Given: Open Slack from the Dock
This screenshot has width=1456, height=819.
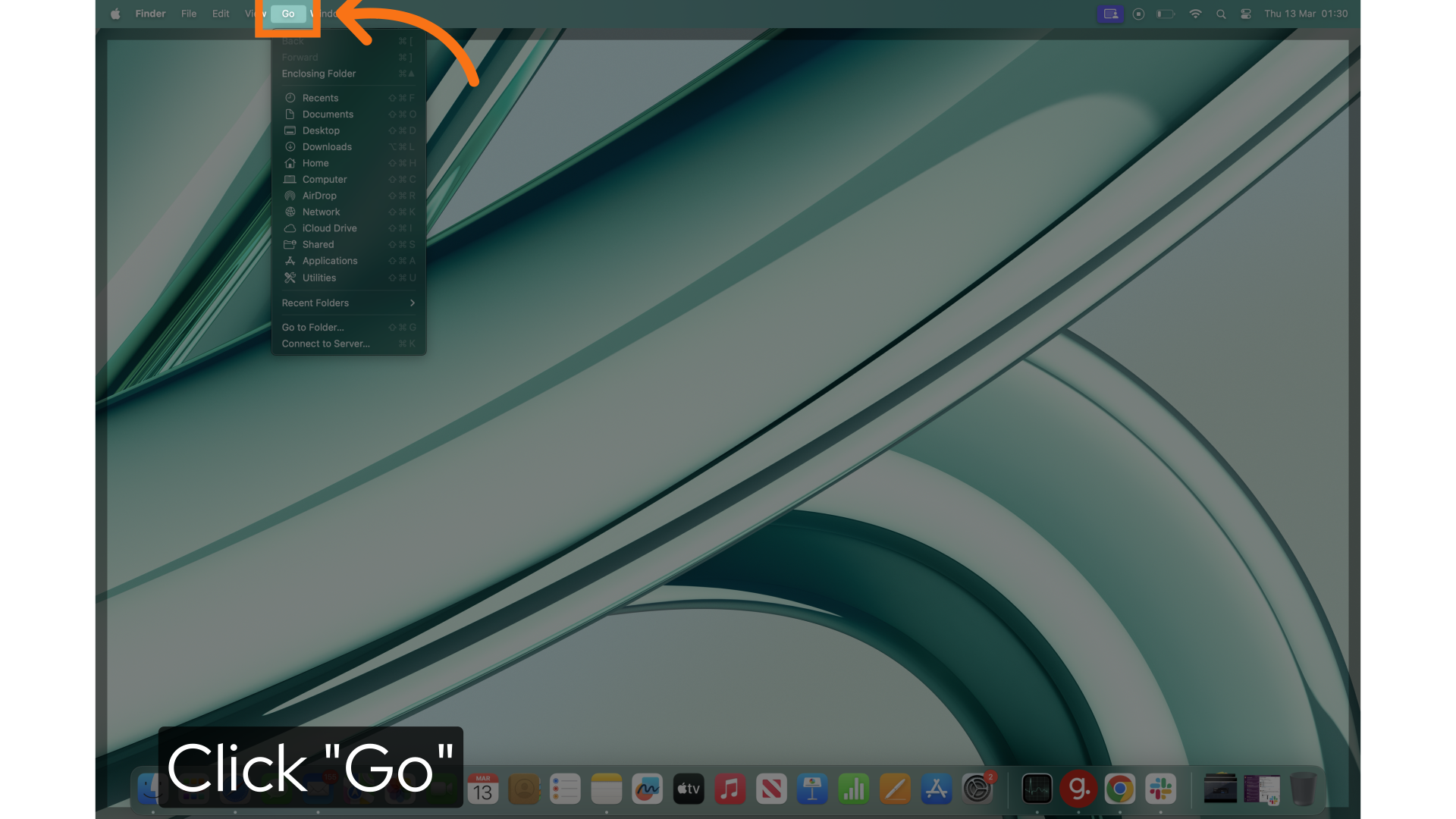Looking at the screenshot, I should point(1160,789).
